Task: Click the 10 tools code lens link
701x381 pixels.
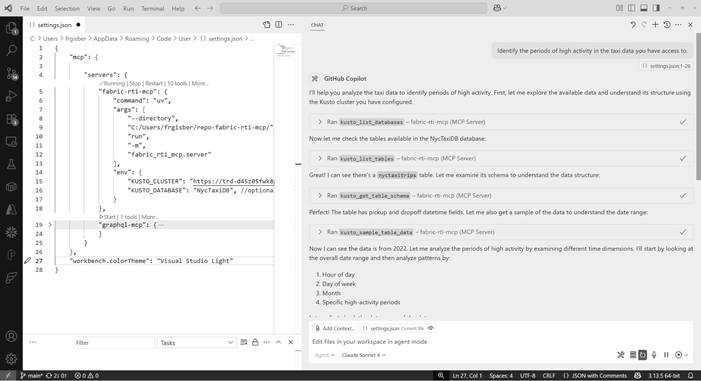Action: click(177, 83)
